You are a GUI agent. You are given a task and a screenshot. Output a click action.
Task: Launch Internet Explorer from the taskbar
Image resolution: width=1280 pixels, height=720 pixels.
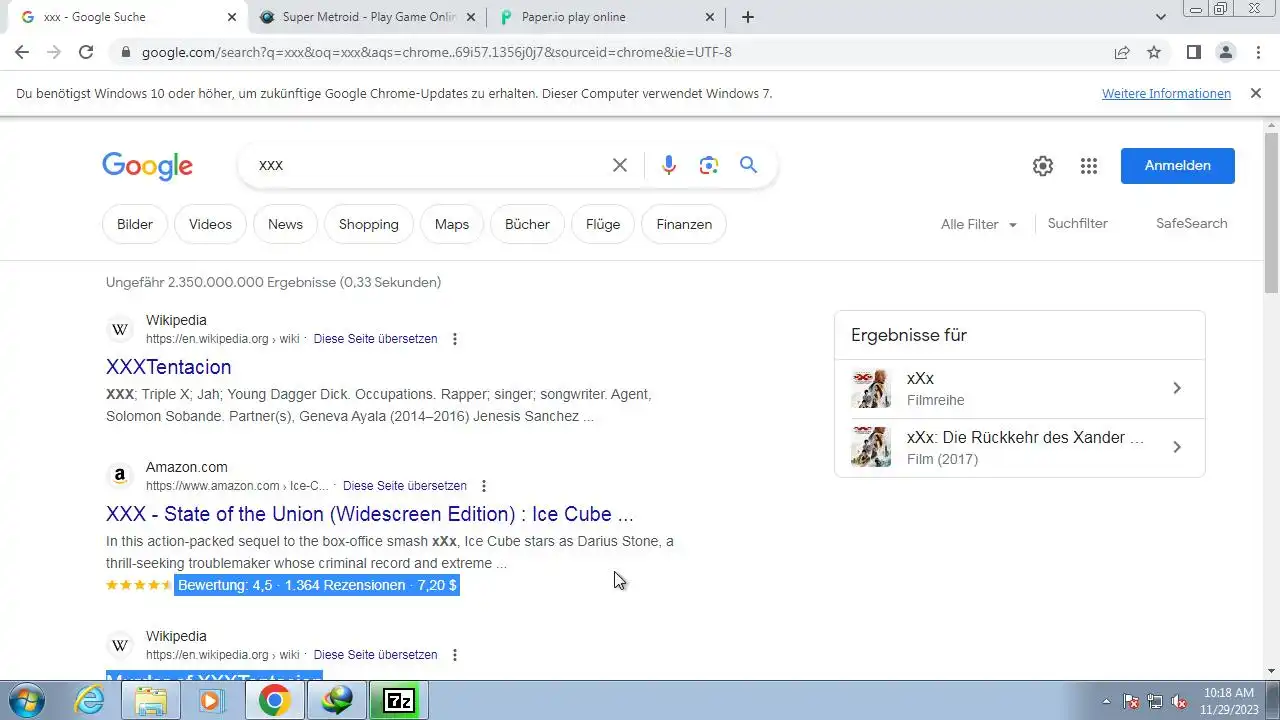90,701
